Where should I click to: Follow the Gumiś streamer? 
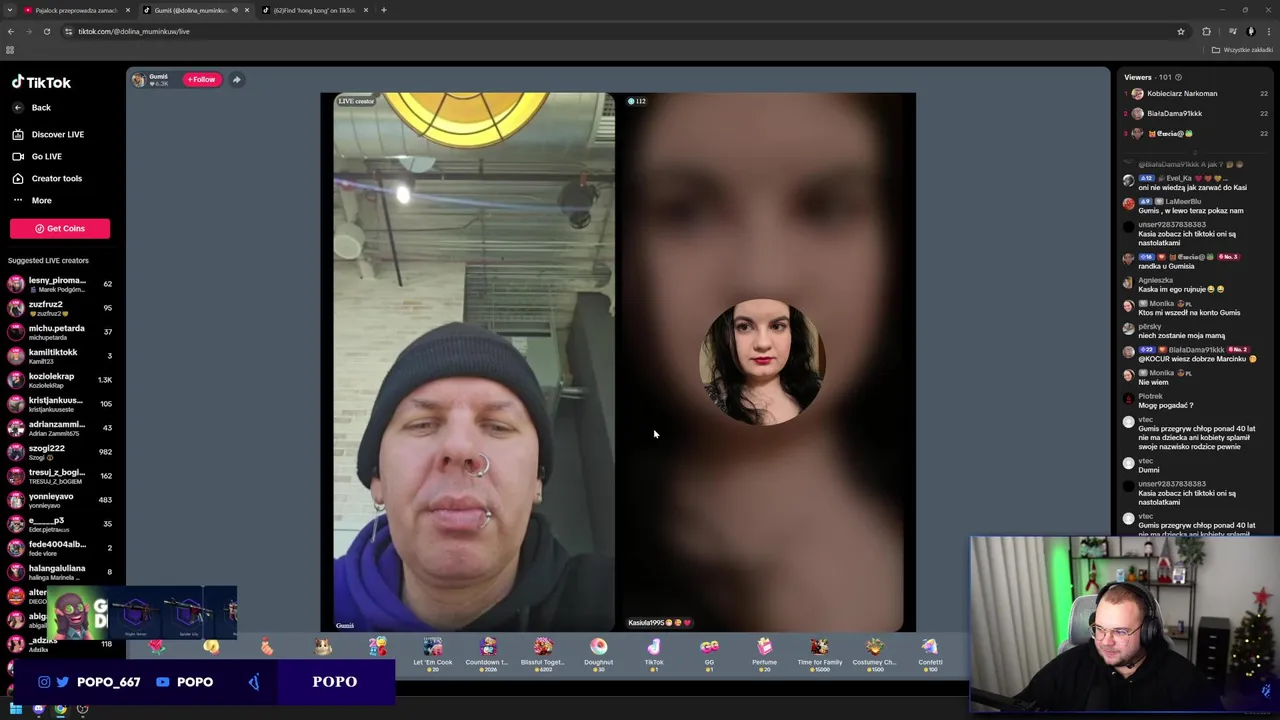201,79
